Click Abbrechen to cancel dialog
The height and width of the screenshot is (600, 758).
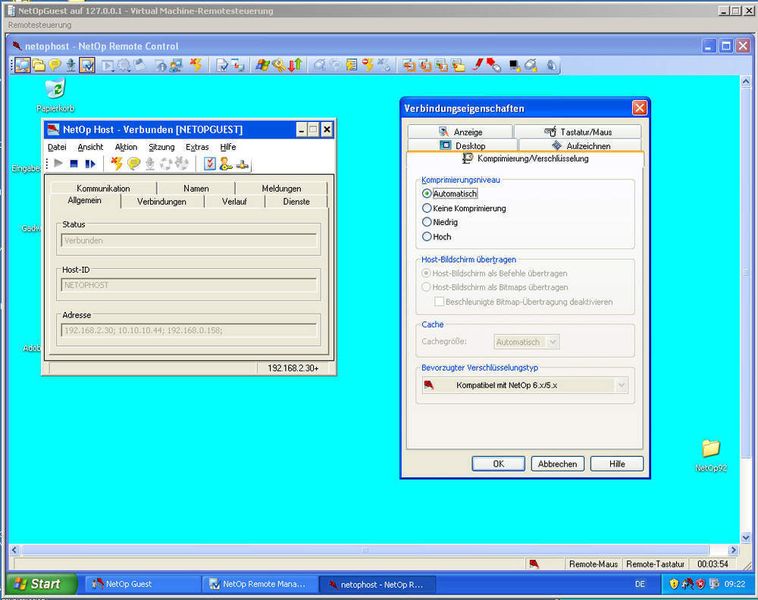pyautogui.click(x=557, y=464)
